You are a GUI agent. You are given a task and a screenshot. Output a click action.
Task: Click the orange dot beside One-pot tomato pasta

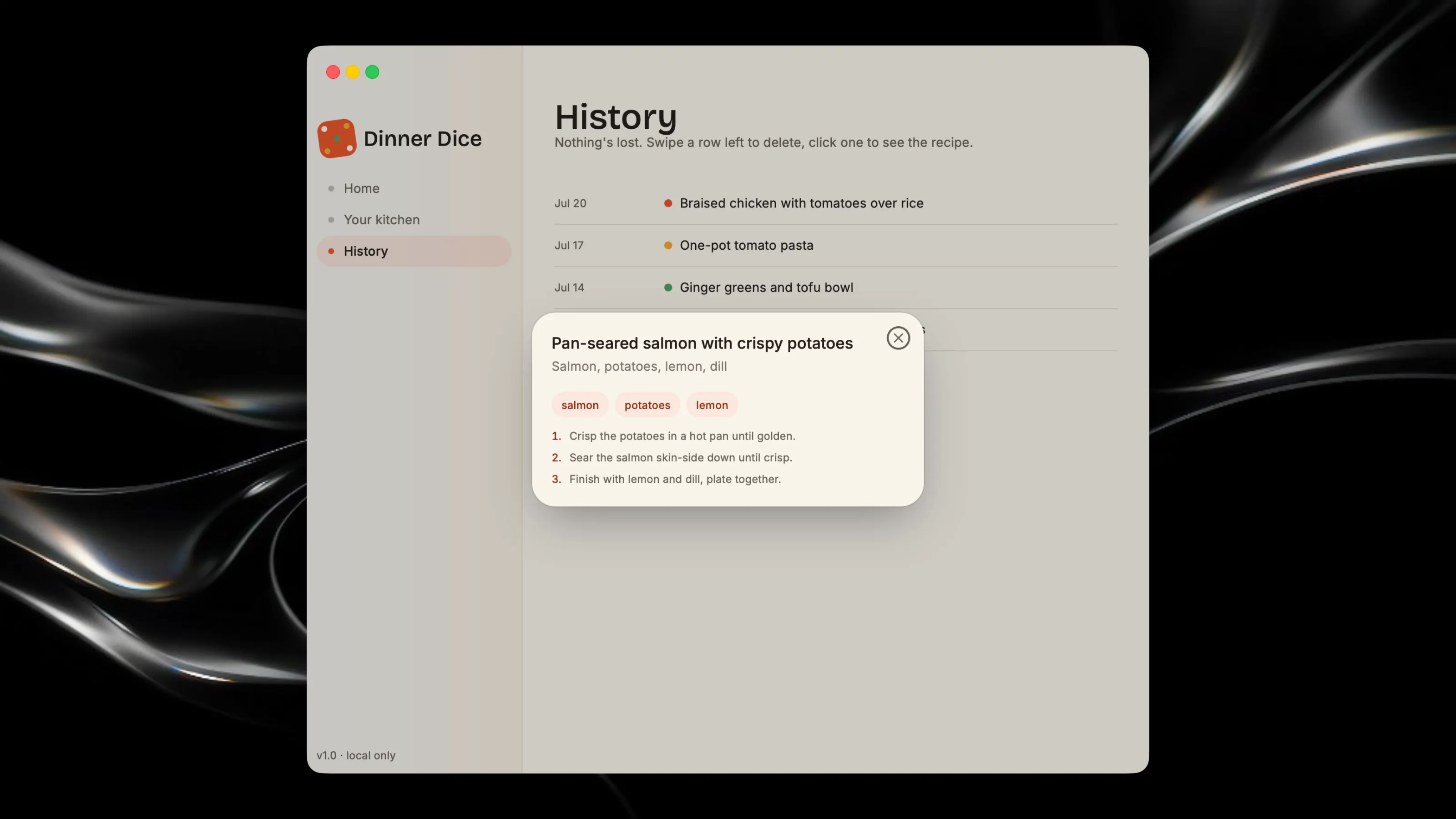pyautogui.click(x=668, y=245)
